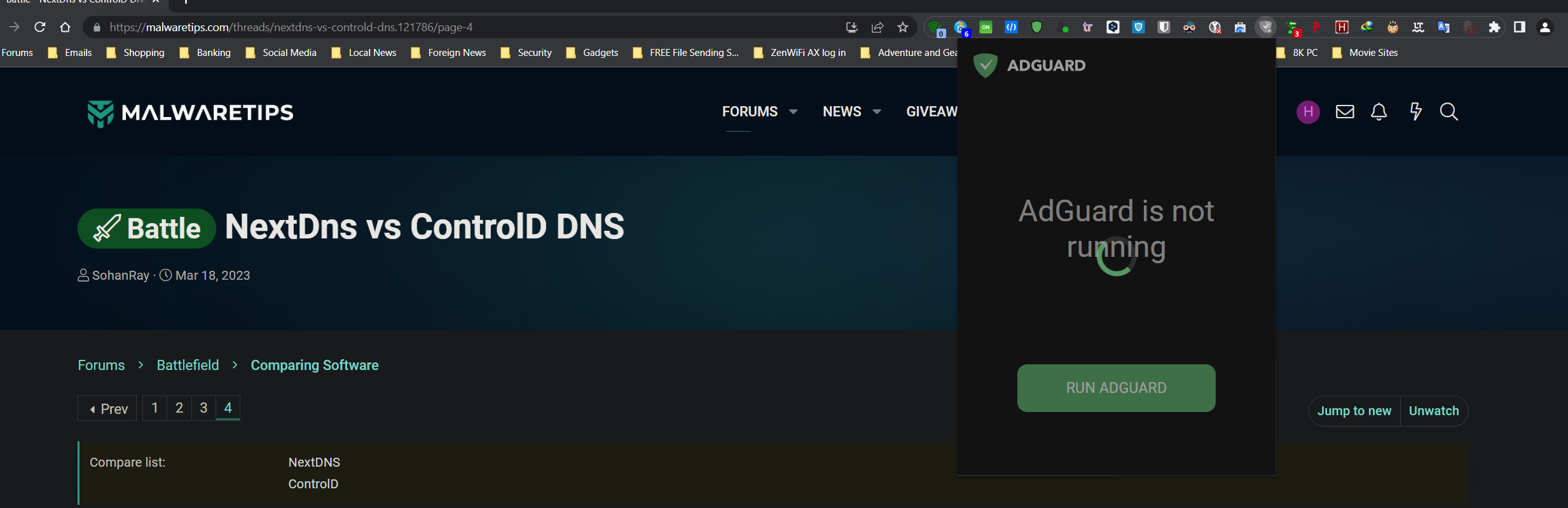Open the Movie Sites bookmark folder
The width and height of the screenshot is (1568, 508).
point(1365,53)
